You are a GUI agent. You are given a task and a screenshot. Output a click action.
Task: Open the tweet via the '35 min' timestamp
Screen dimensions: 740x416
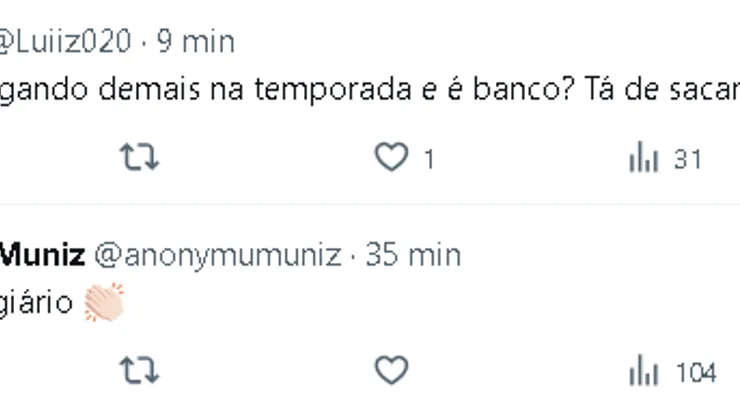[412, 255]
